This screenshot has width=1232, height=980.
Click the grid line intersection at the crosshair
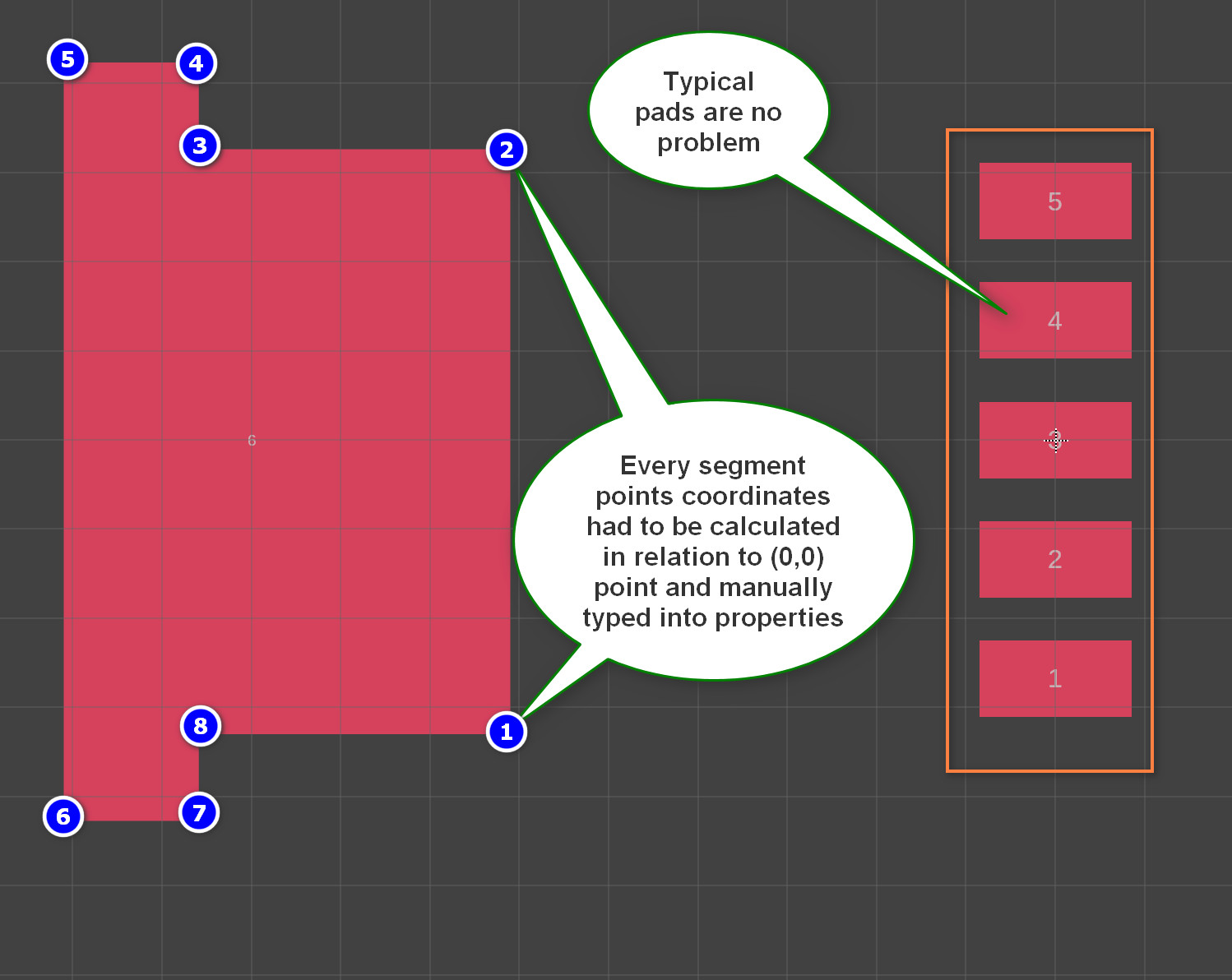1055,441
